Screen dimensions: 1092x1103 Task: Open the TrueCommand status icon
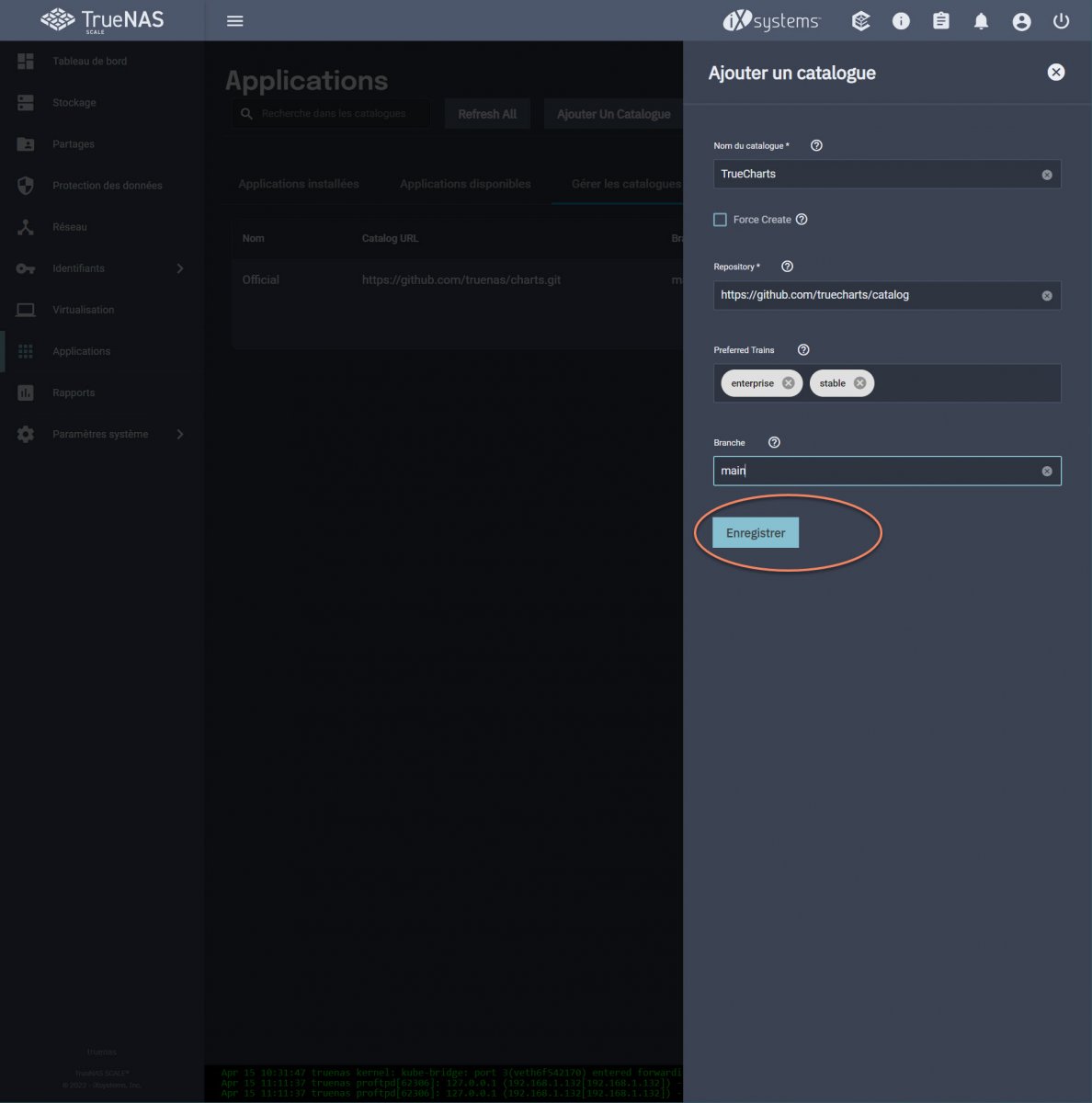click(861, 21)
